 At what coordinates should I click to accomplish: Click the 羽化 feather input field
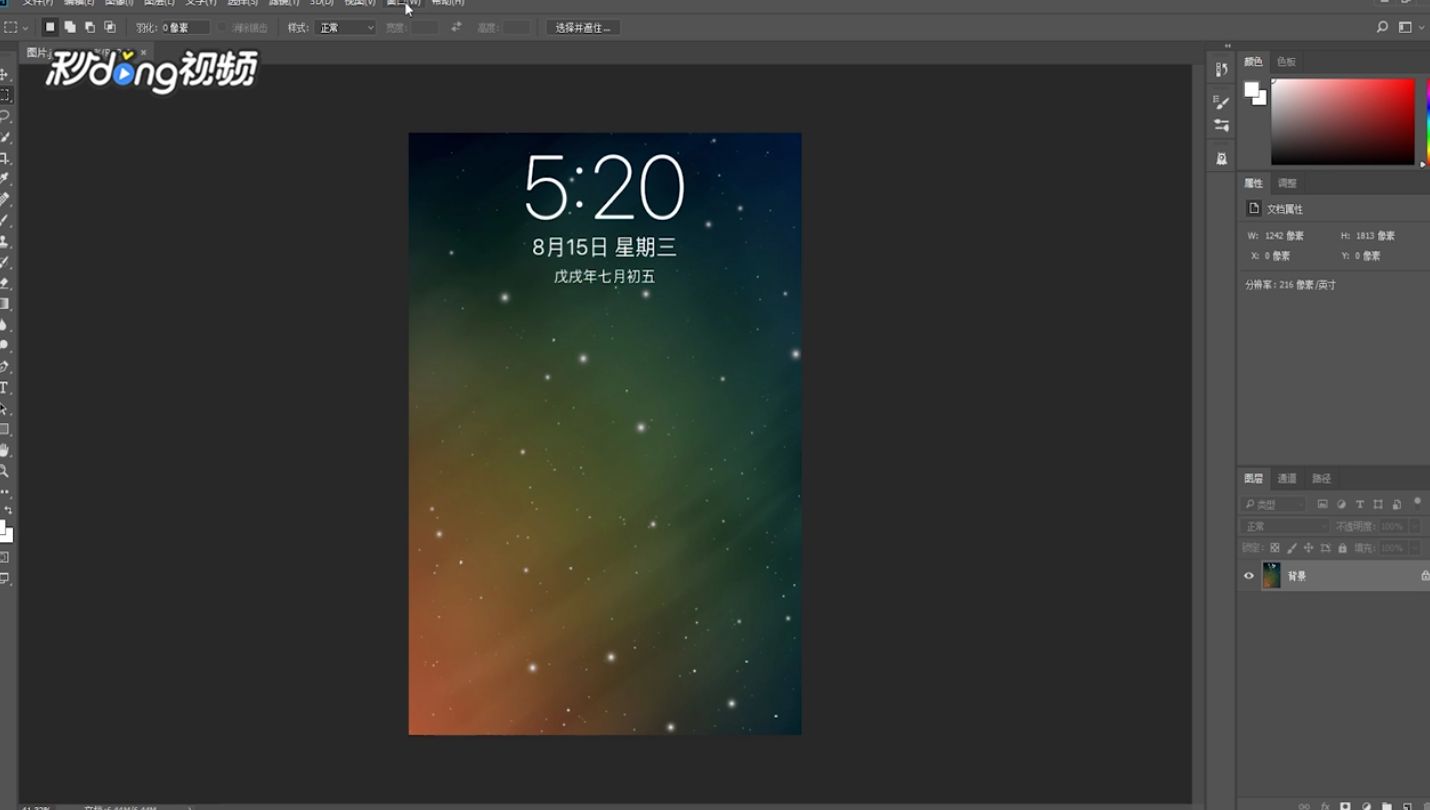[185, 27]
